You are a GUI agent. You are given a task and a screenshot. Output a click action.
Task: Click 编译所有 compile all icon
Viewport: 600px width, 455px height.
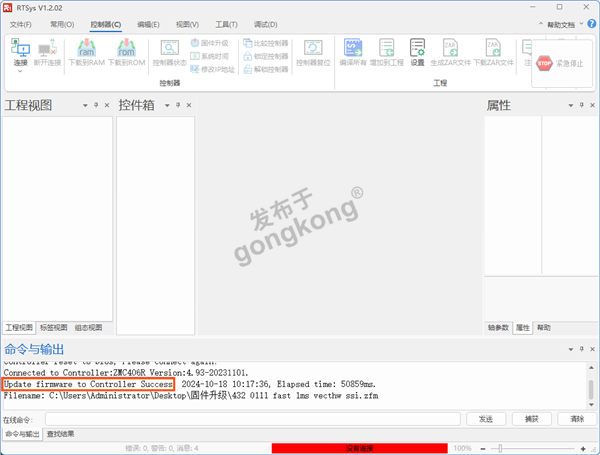point(353,48)
